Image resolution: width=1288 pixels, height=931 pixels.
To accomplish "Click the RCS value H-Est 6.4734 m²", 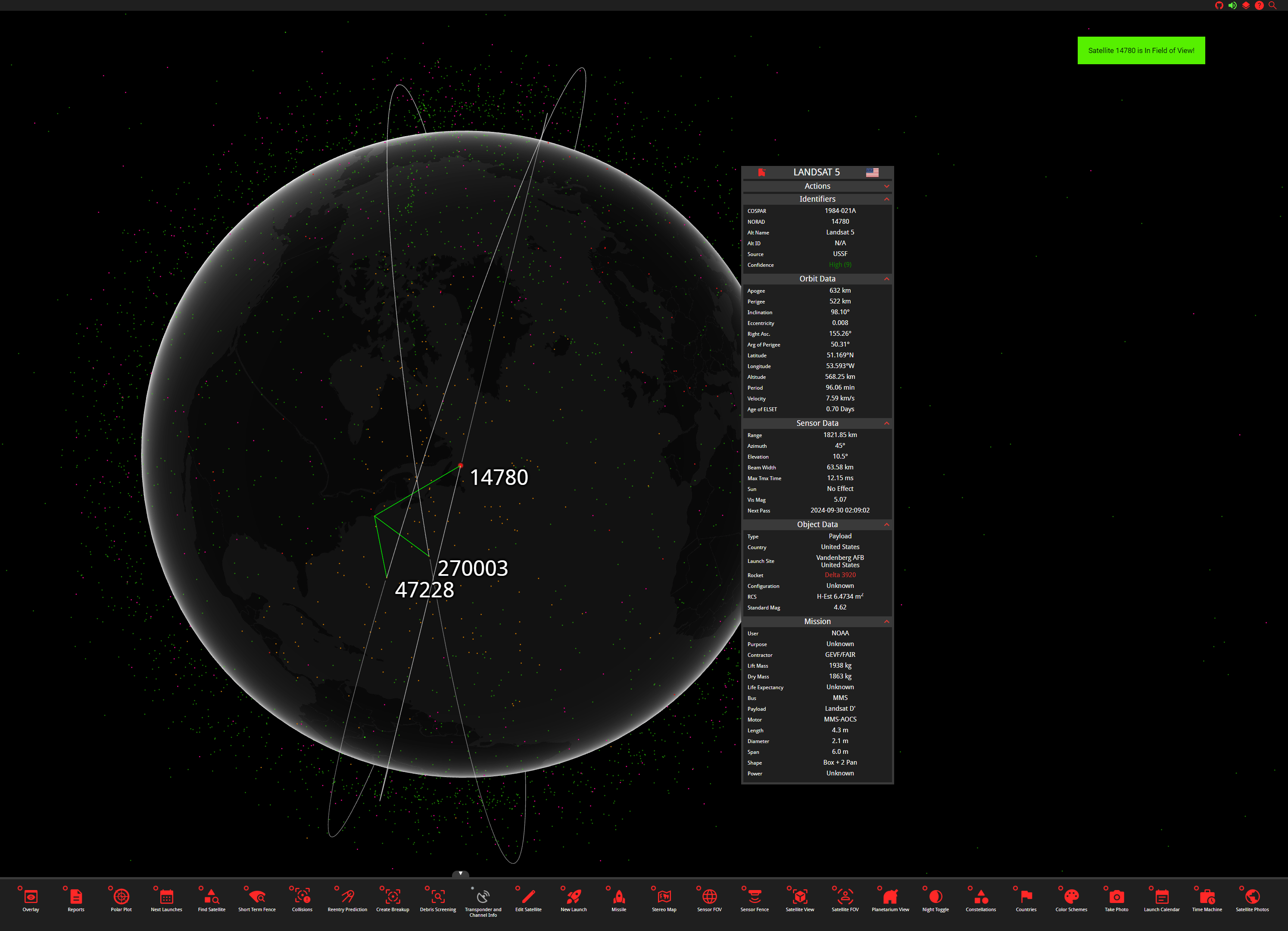I will pos(840,597).
